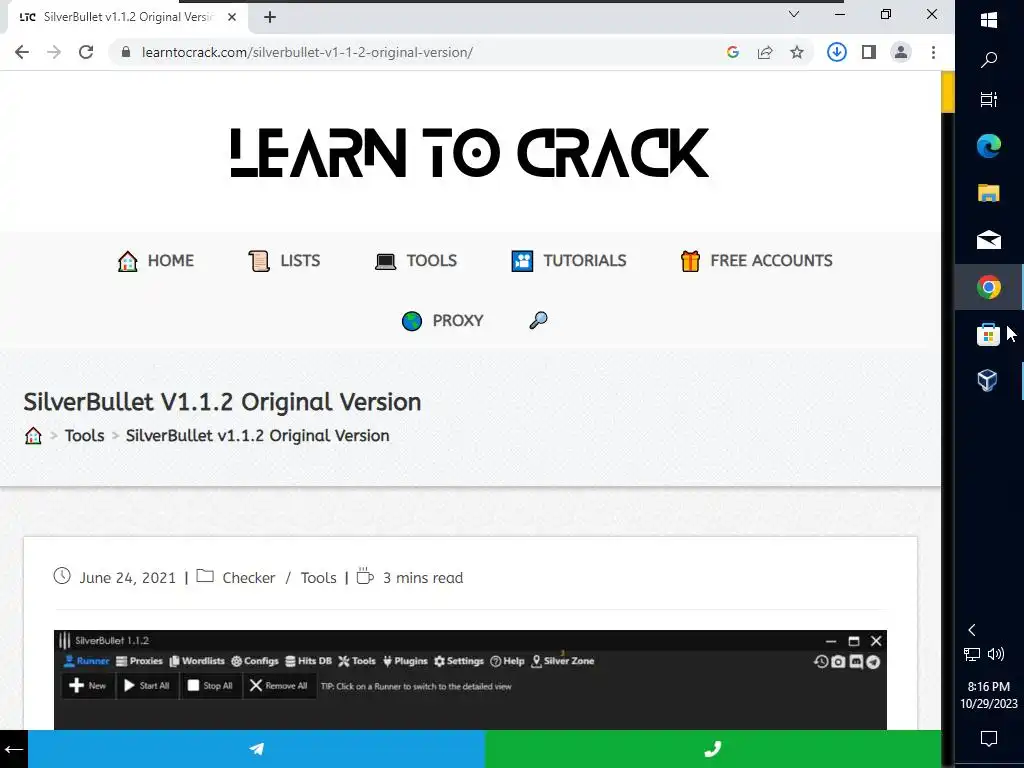1024x768 pixels.
Task: Go back with the browser back arrow
Action: [22, 52]
